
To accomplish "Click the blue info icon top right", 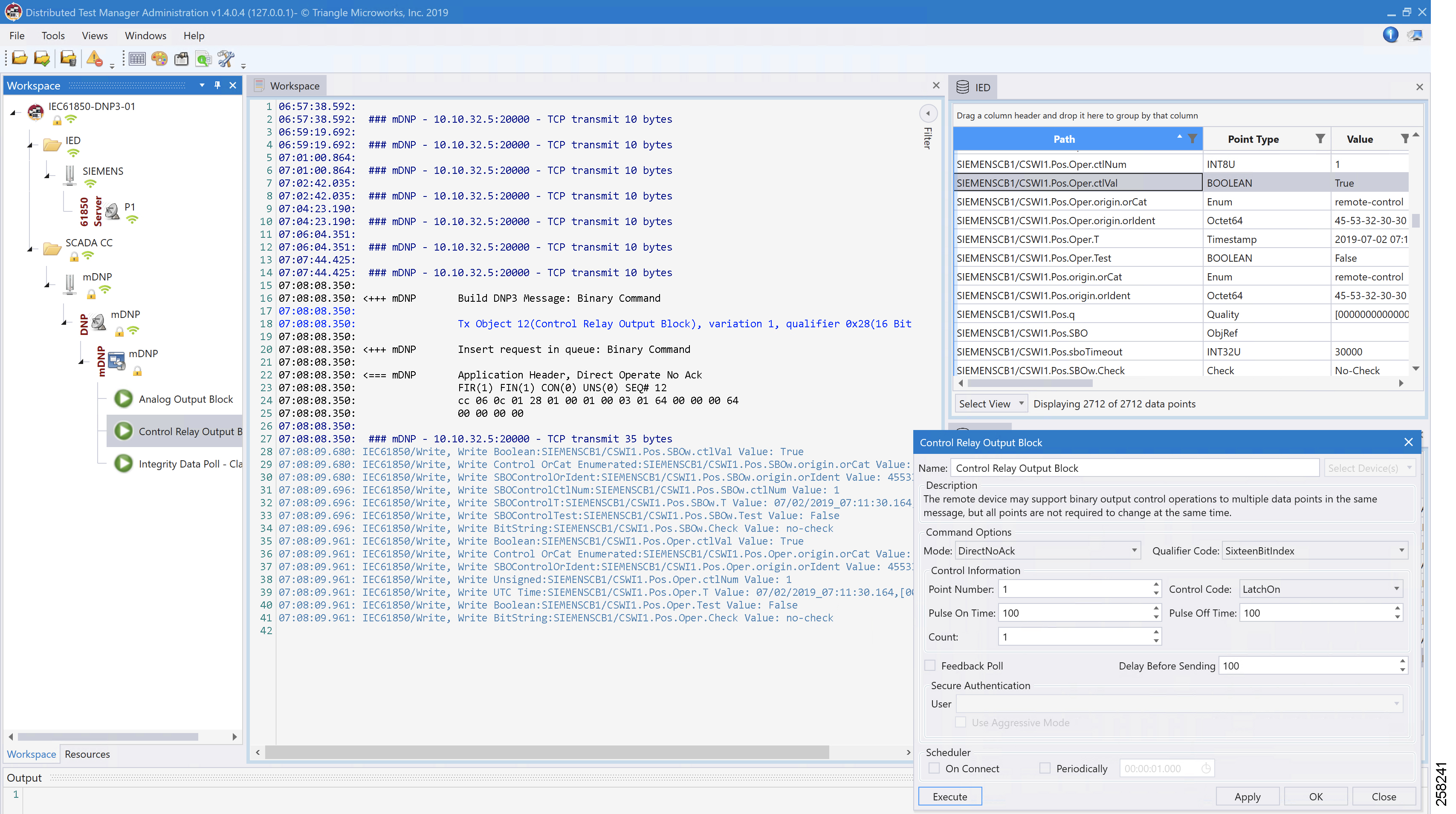I will (1390, 35).
